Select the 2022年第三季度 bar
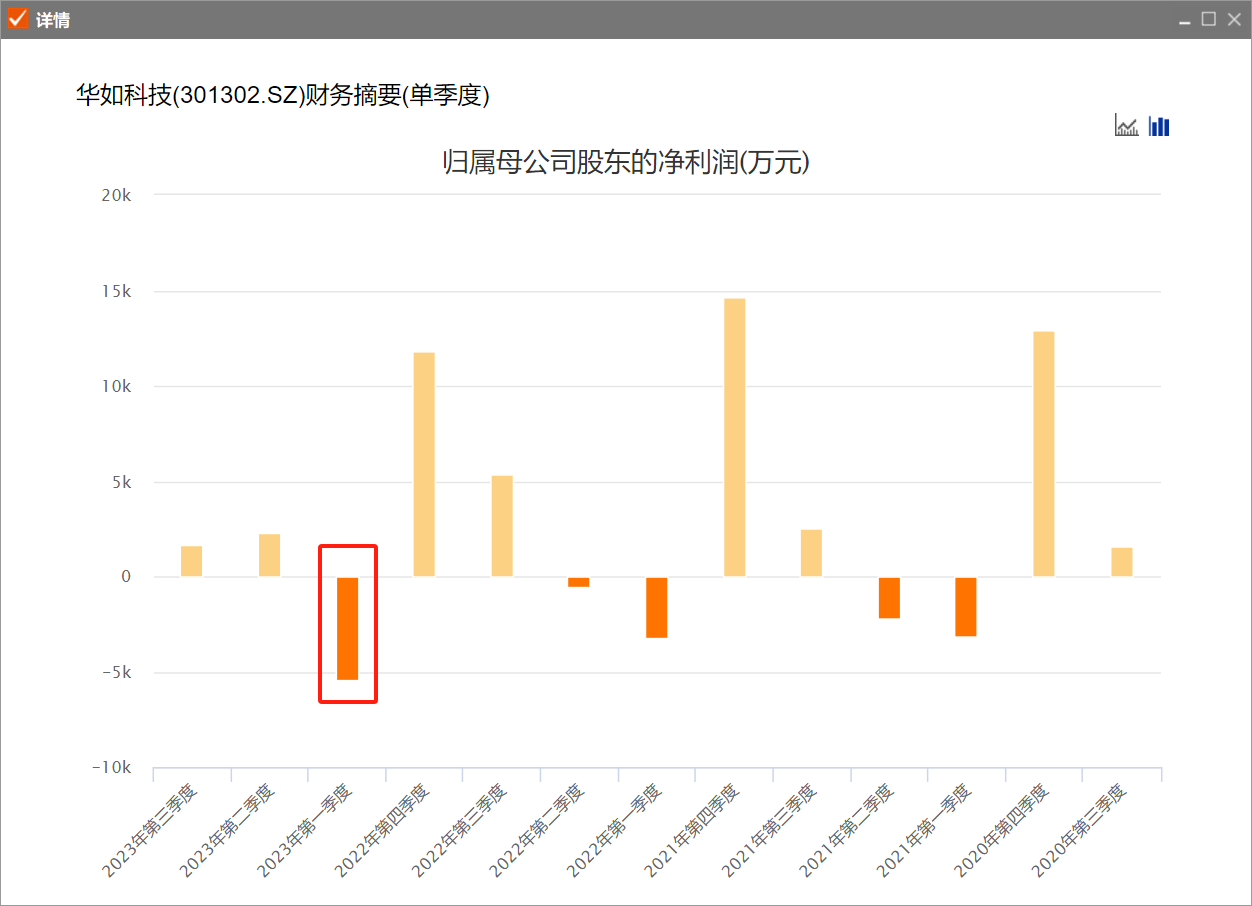1252x906 pixels. point(502,526)
